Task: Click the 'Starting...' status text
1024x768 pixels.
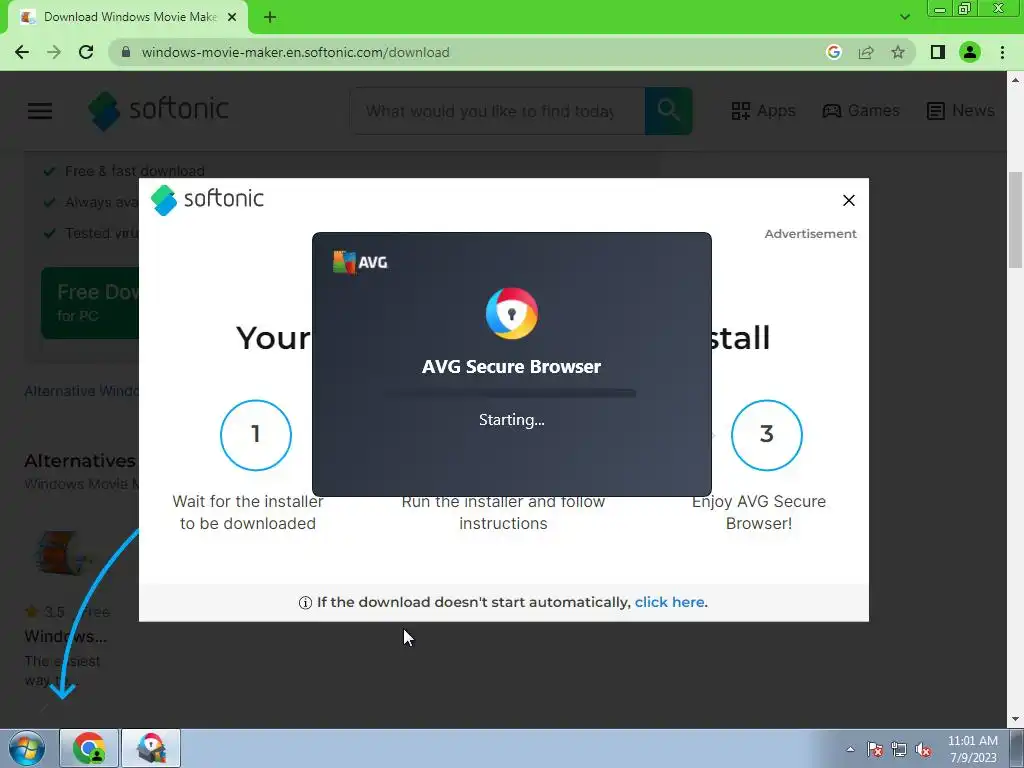Action: (x=511, y=420)
